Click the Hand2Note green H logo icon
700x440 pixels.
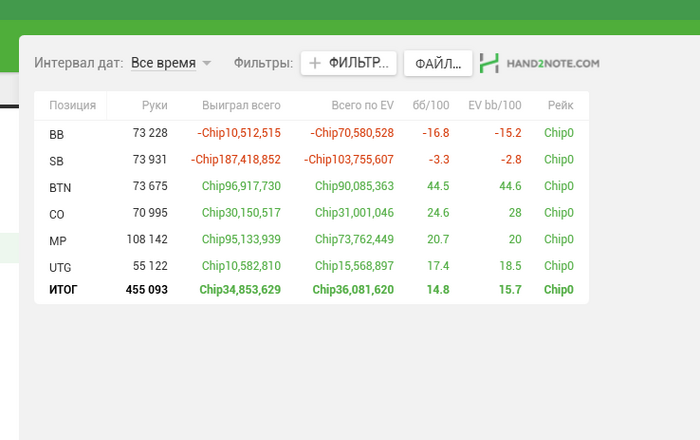click(489, 63)
